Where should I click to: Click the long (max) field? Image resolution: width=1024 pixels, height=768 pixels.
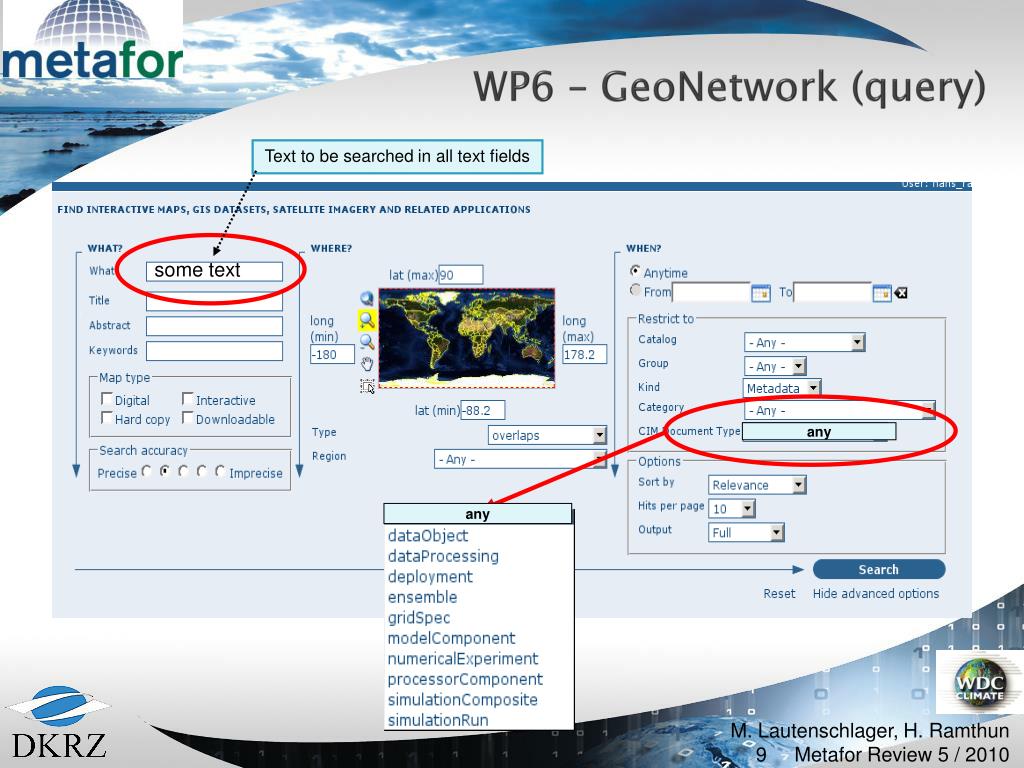pos(584,355)
